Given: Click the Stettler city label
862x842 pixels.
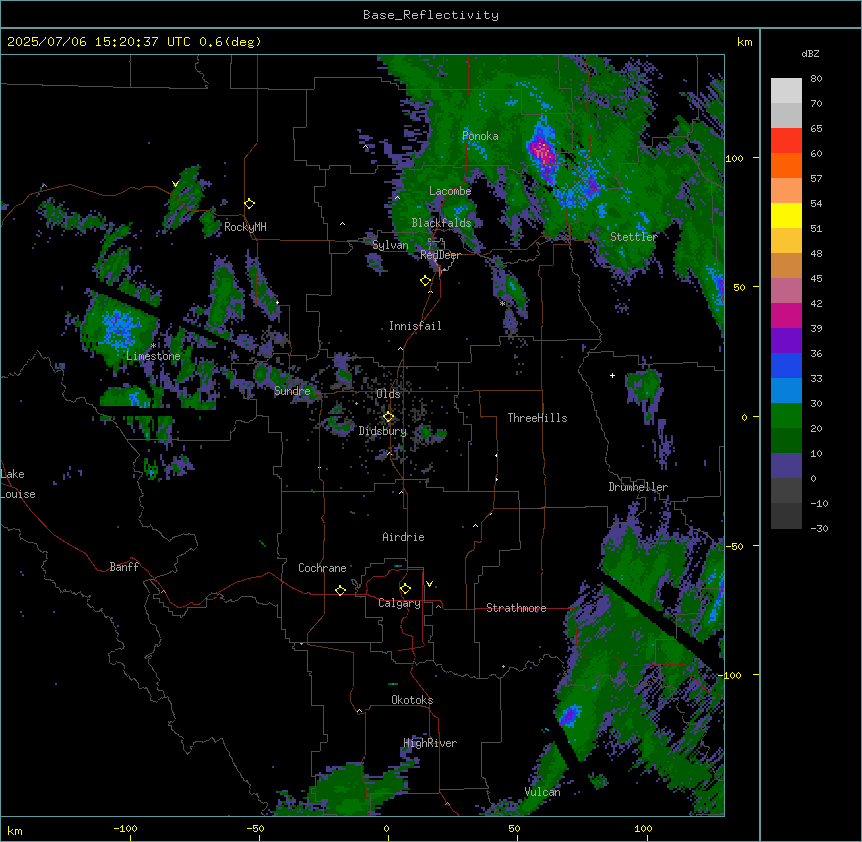Looking at the screenshot, I should [634, 237].
